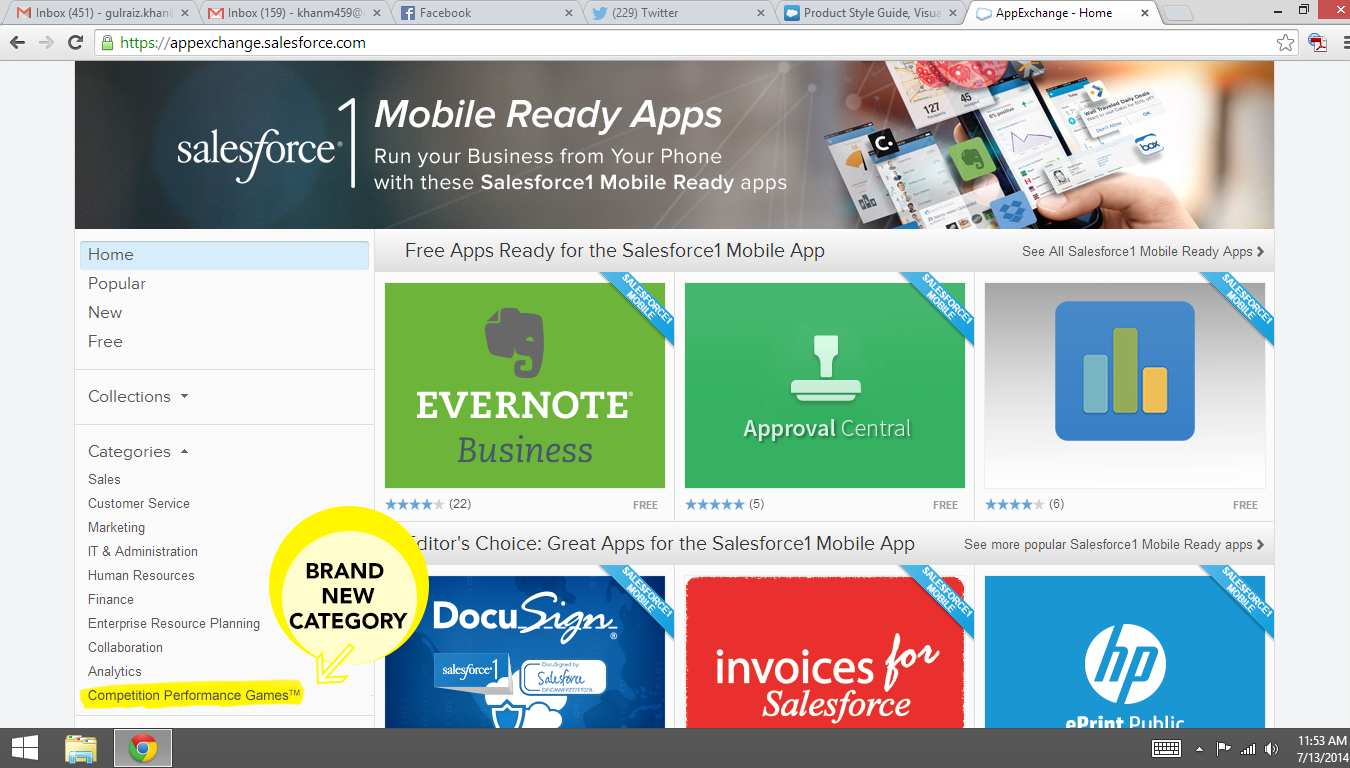Select Free in the sidebar
This screenshot has width=1350, height=768.
click(x=105, y=342)
